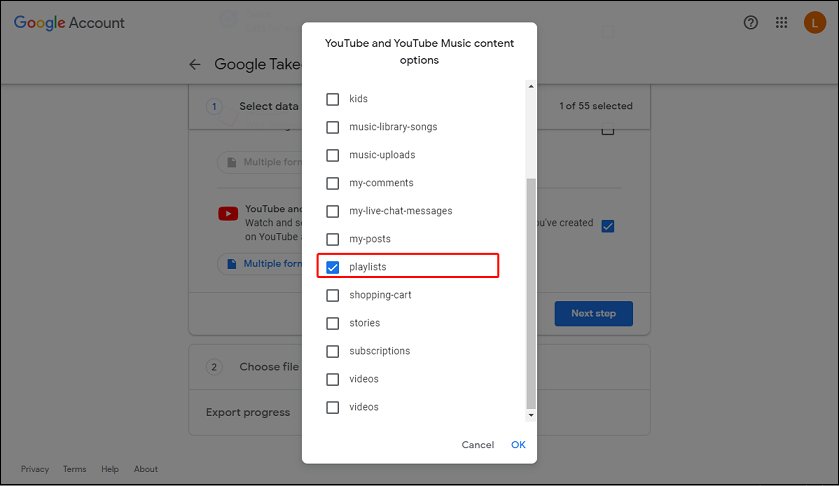Check the kids checkbox
The width and height of the screenshot is (839, 486).
pos(332,99)
